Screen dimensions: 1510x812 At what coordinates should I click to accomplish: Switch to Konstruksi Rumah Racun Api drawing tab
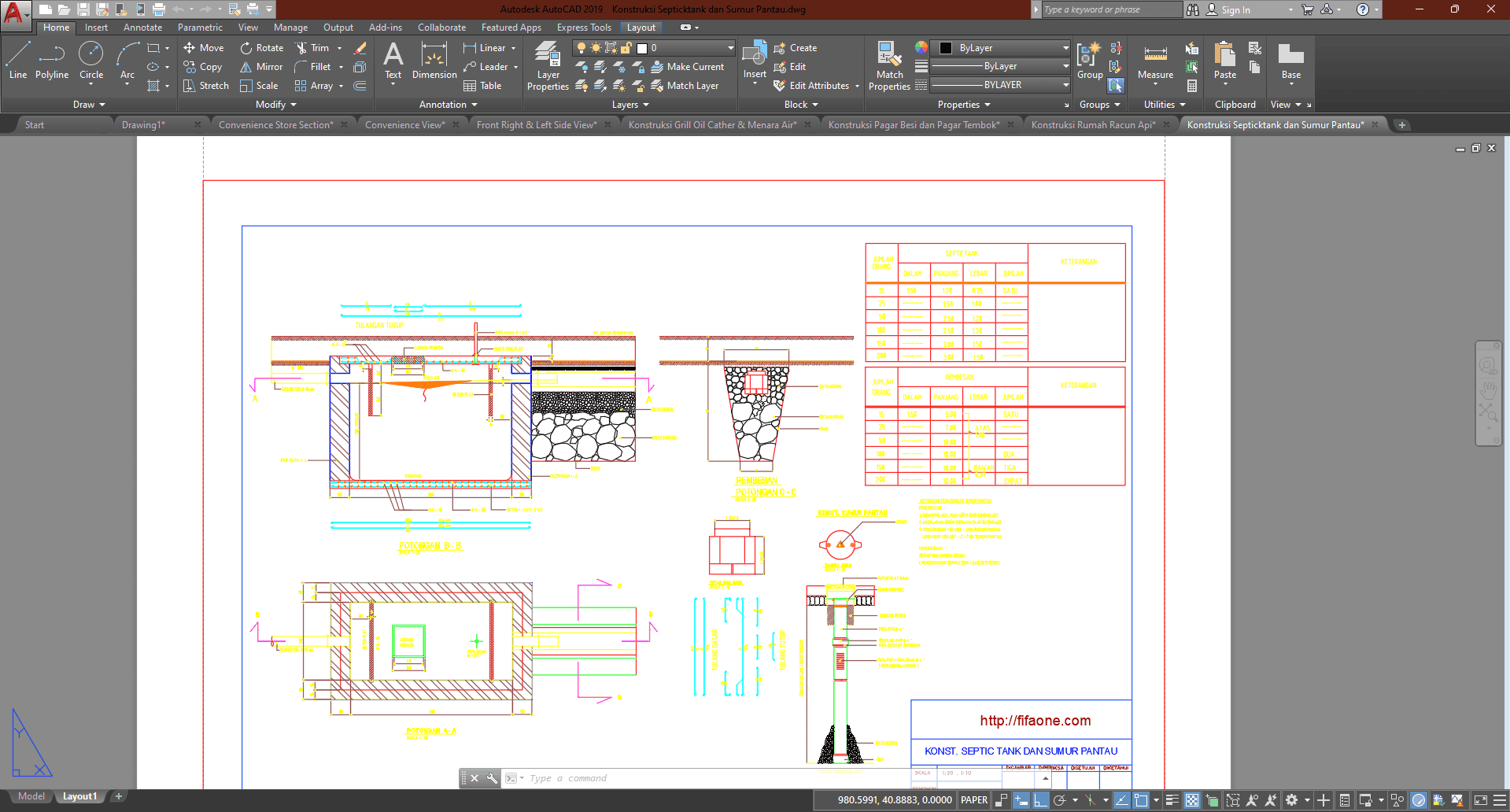point(1093,125)
